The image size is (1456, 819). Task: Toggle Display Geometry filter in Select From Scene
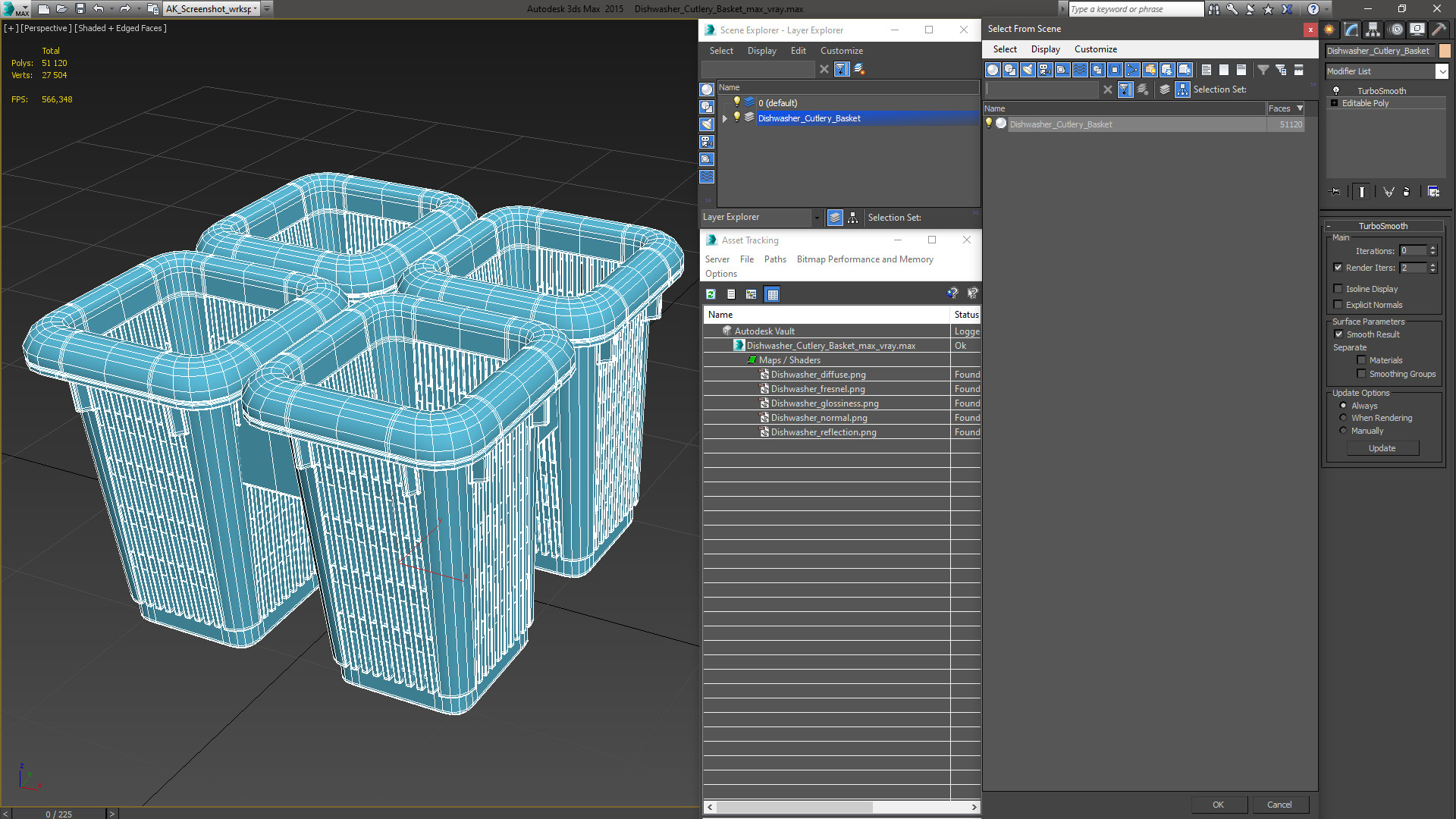tap(993, 70)
